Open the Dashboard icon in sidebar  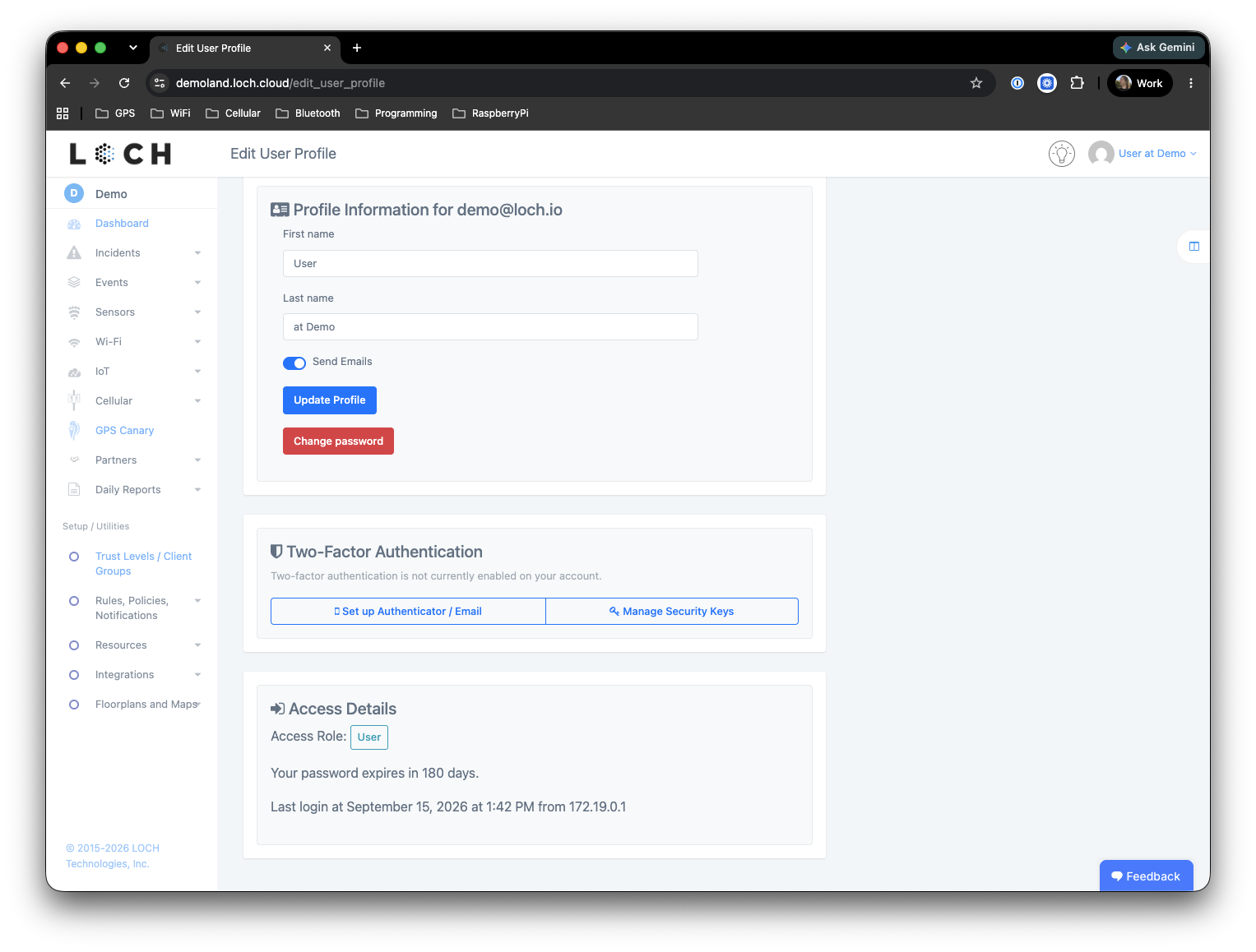[74, 224]
